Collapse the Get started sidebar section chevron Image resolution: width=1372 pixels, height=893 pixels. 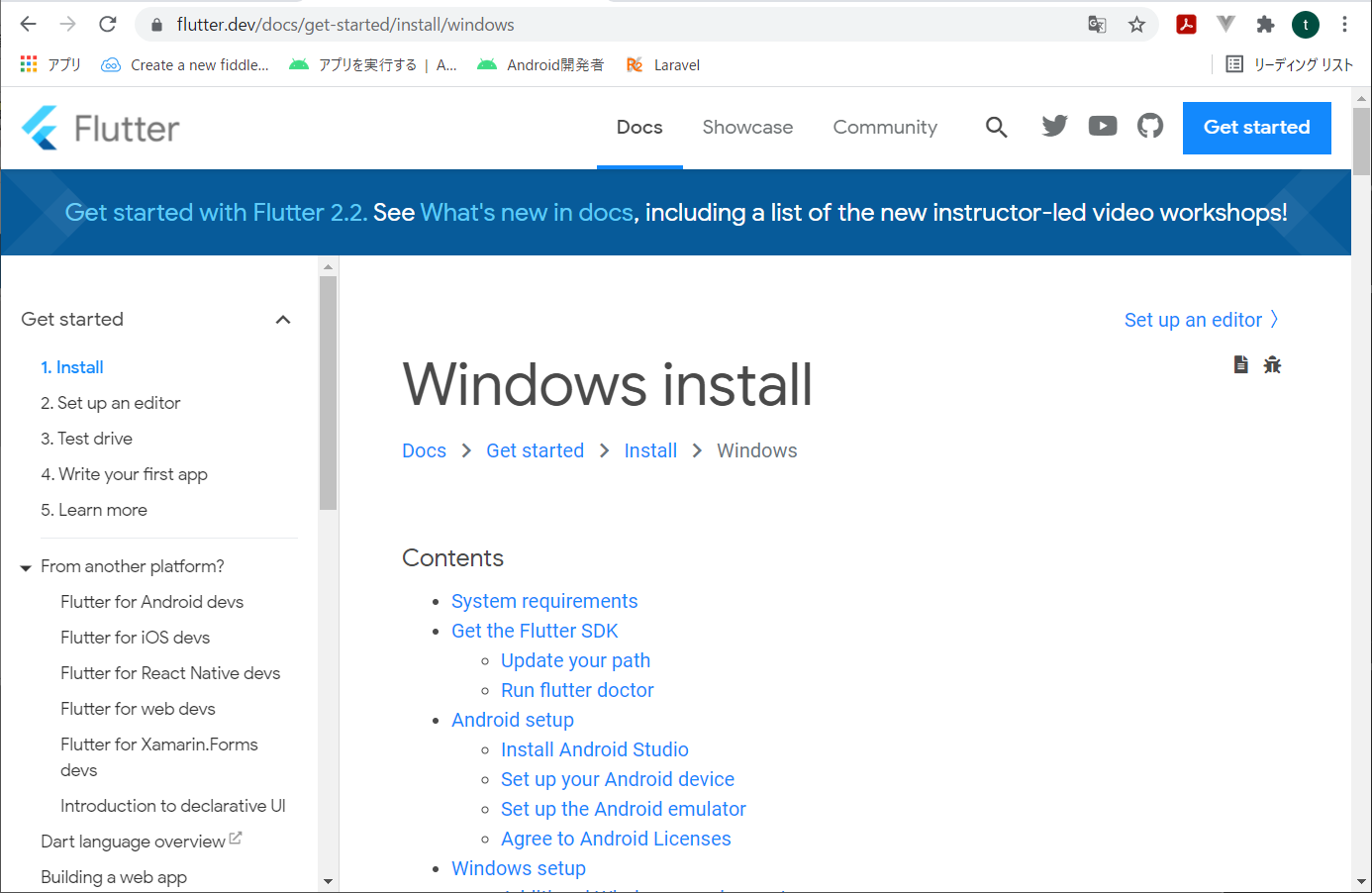click(x=283, y=320)
